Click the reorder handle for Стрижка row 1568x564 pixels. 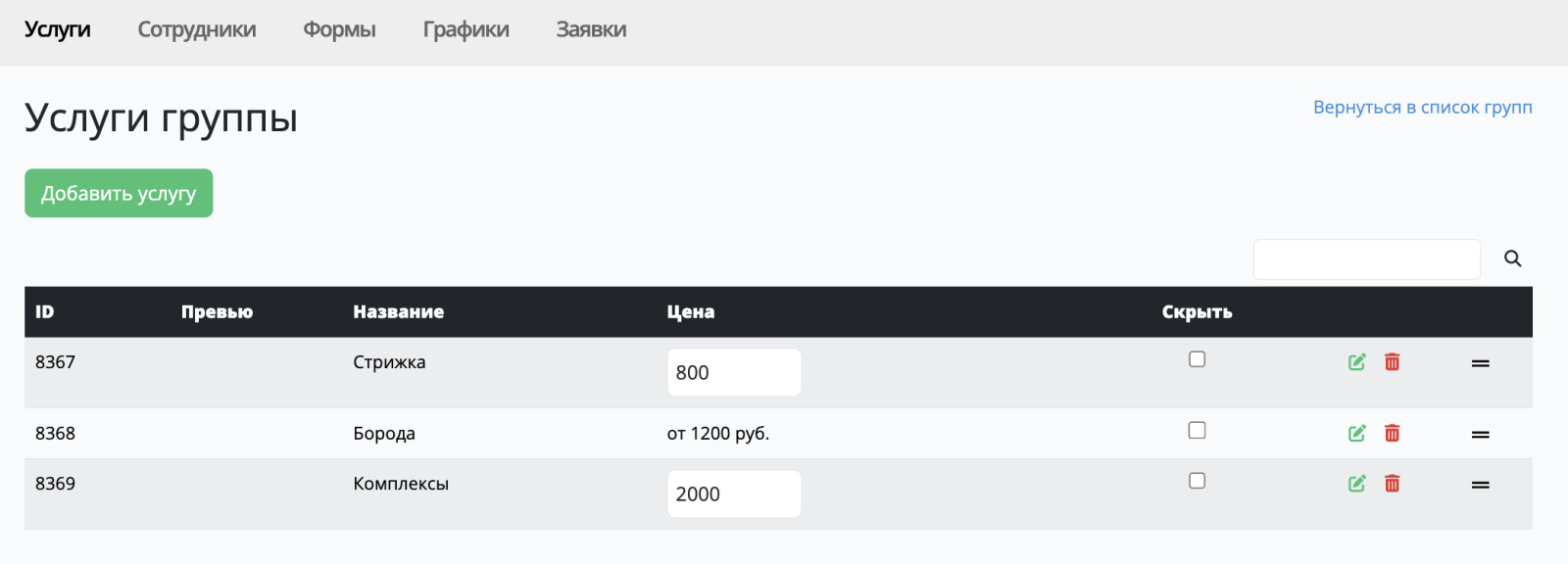click(1480, 363)
